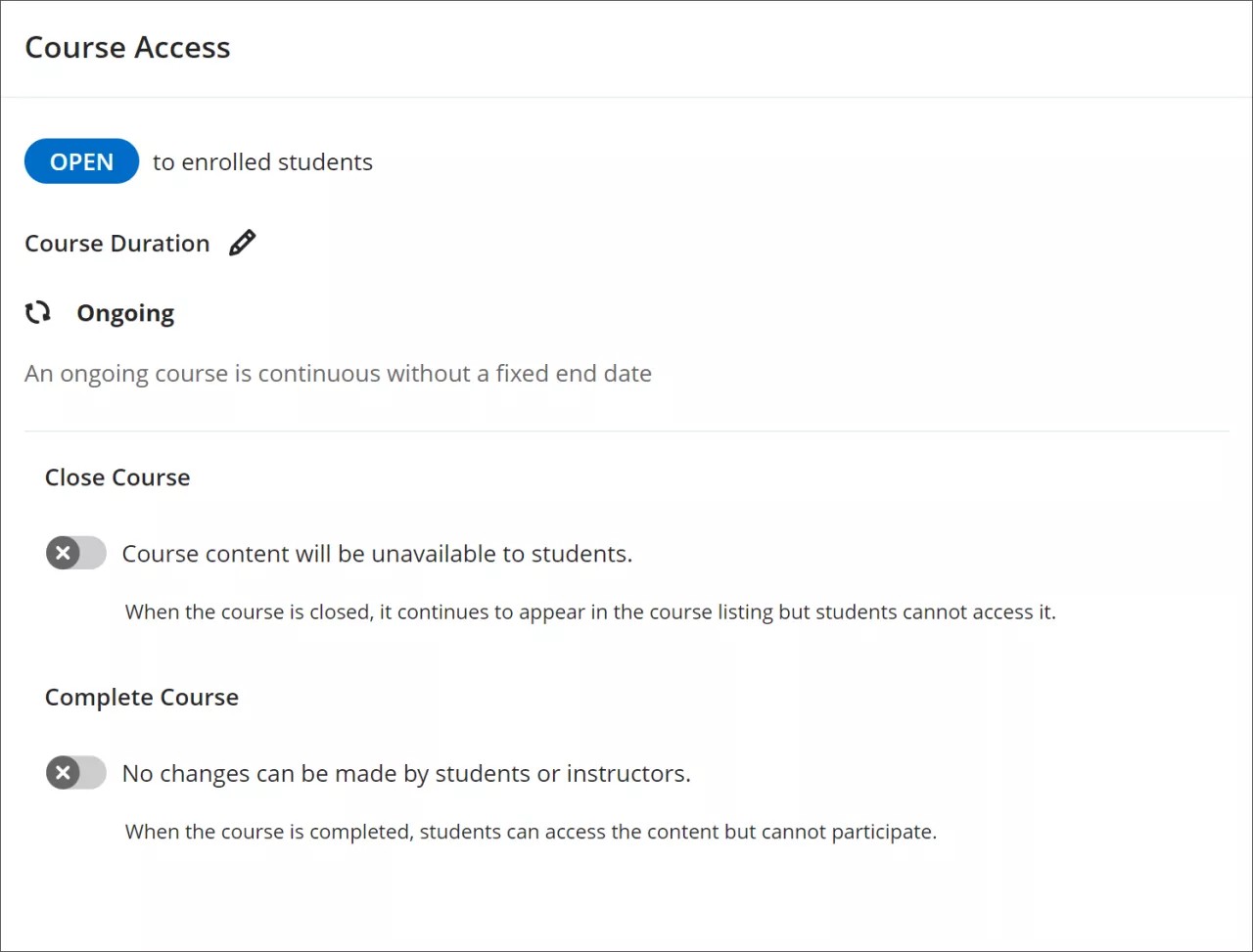Click the ongoing course description text

[338, 373]
